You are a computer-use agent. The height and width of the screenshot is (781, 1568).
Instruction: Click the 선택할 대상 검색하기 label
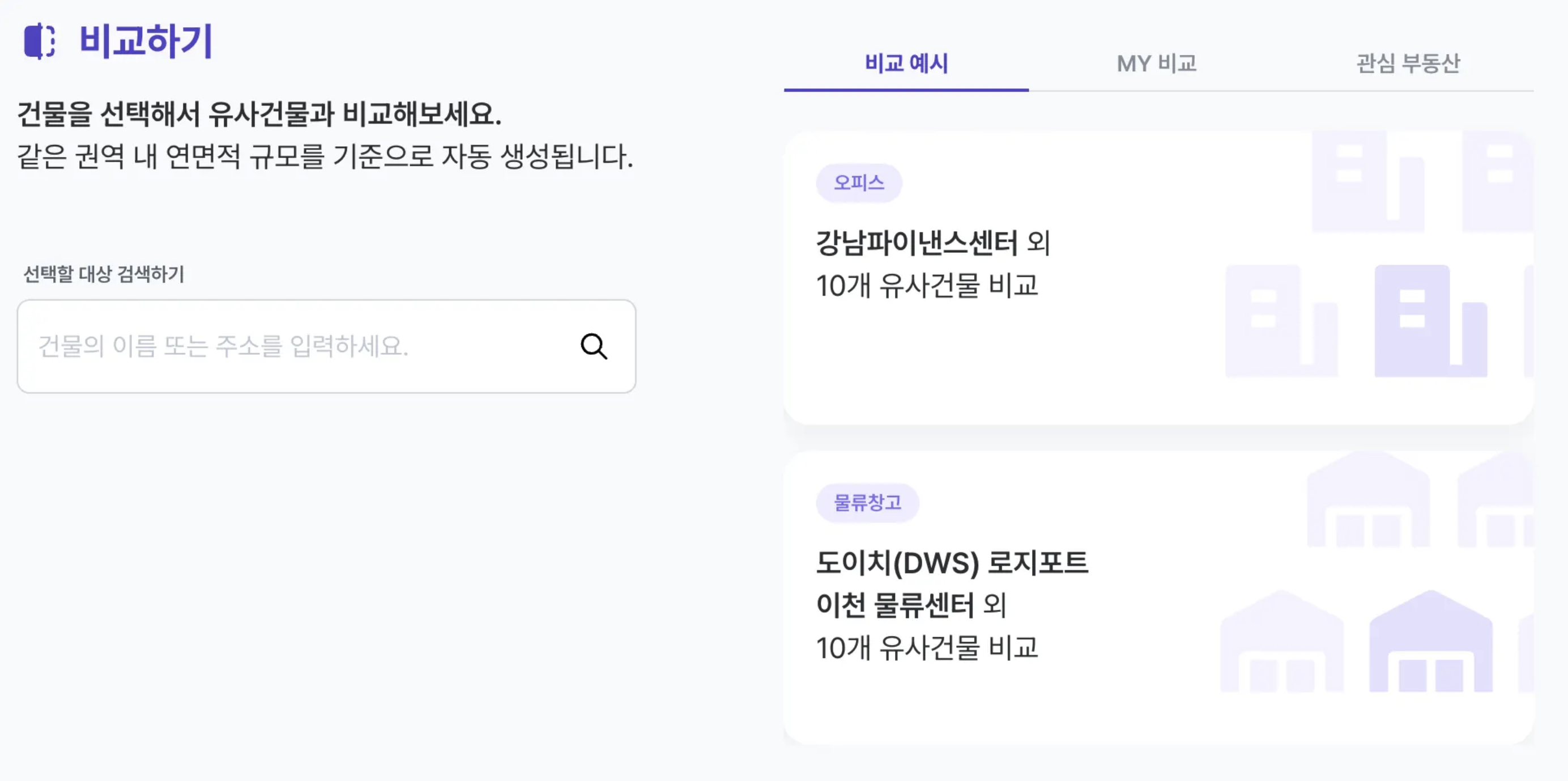[104, 274]
